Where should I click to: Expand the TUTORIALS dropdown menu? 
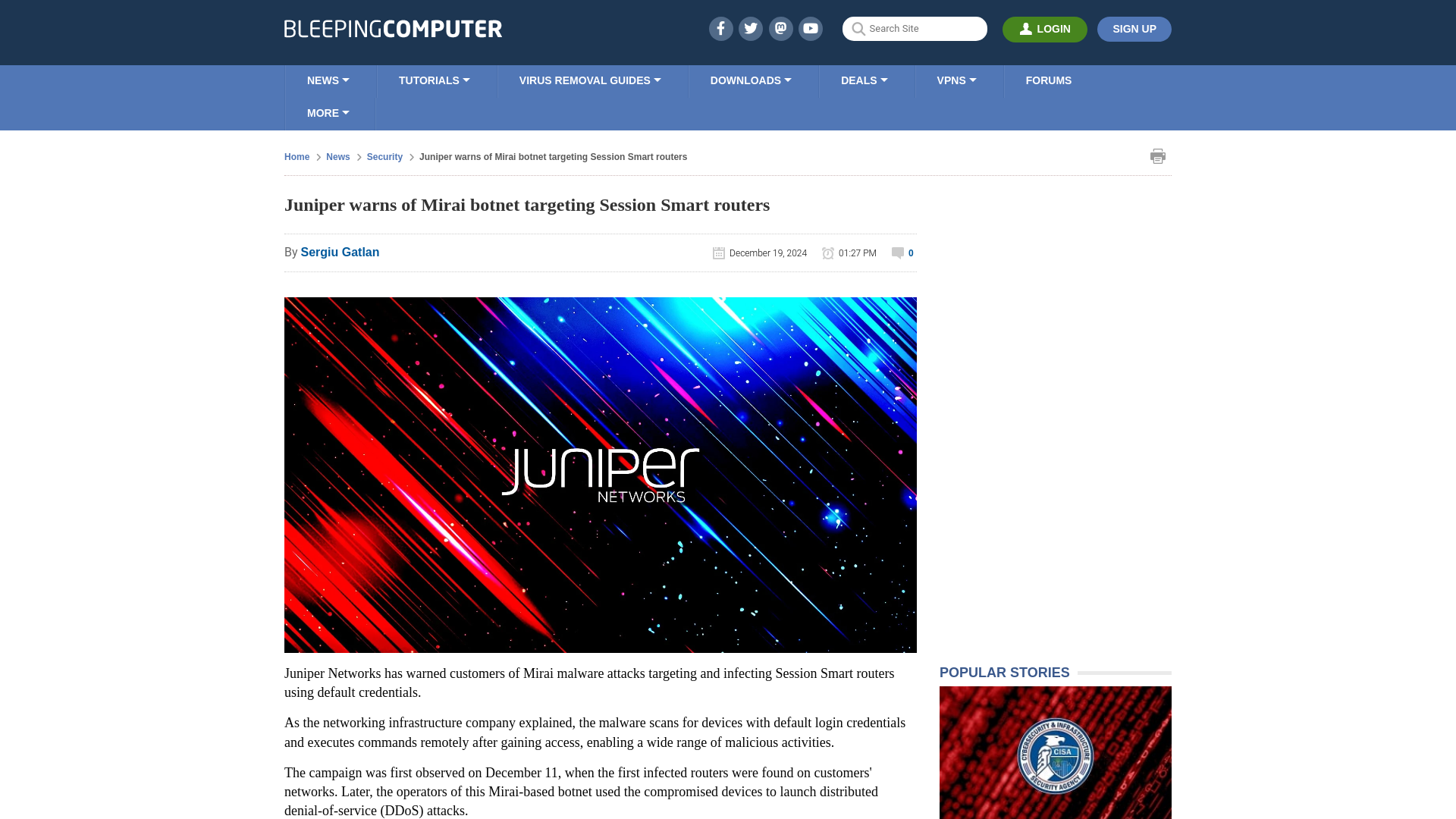[x=433, y=80]
